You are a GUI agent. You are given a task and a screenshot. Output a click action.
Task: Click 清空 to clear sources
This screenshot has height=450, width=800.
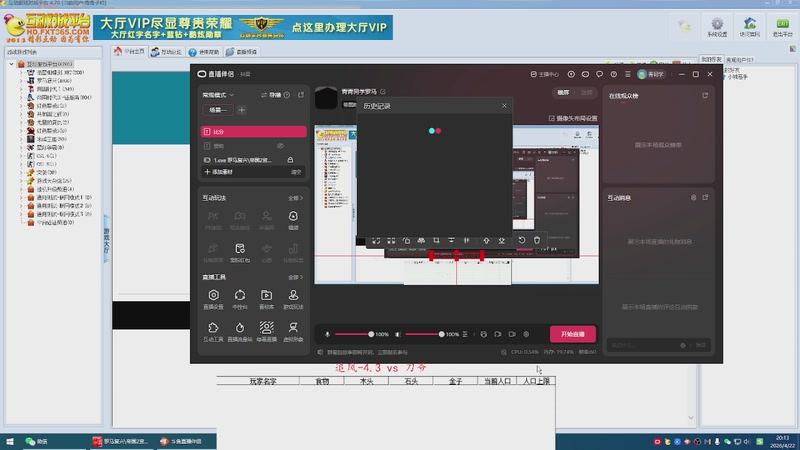pyautogui.click(x=296, y=172)
